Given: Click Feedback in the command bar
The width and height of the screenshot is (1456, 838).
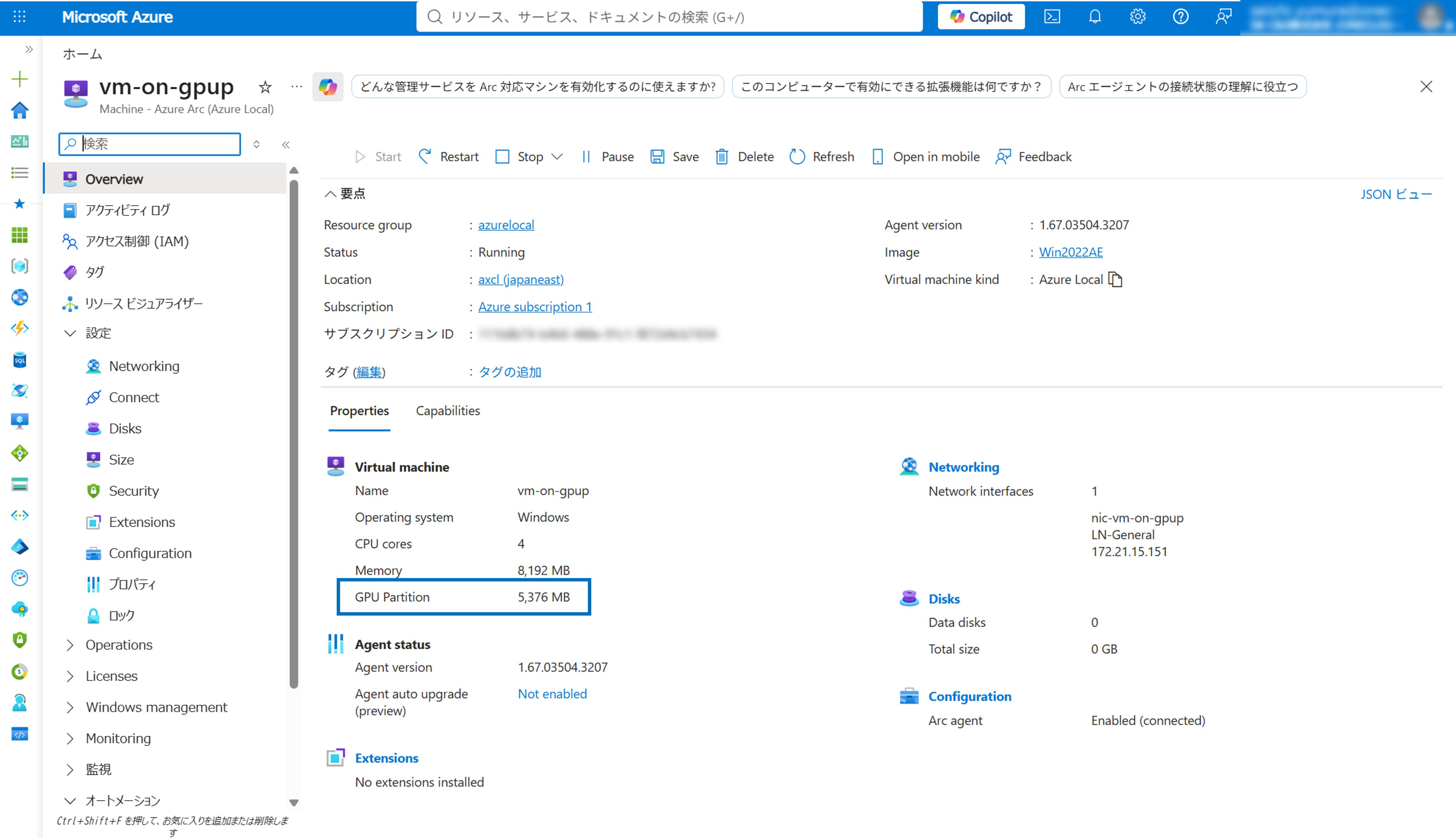Looking at the screenshot, I should [1033, 157].
